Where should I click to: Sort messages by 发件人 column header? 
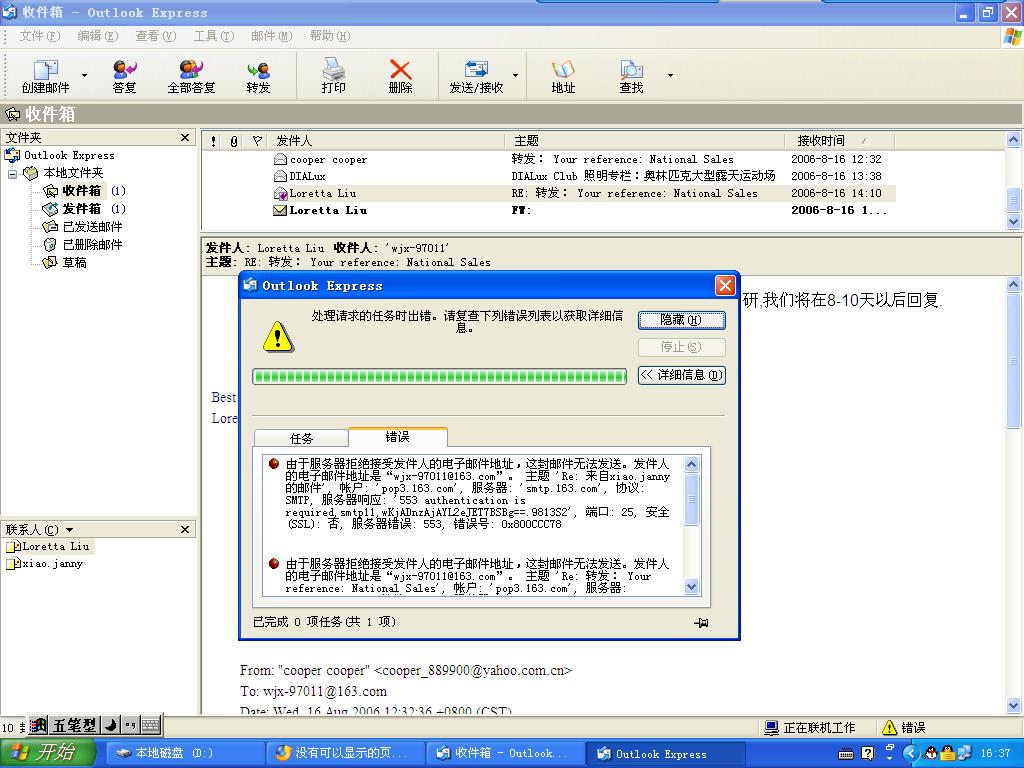click(387, 140)
